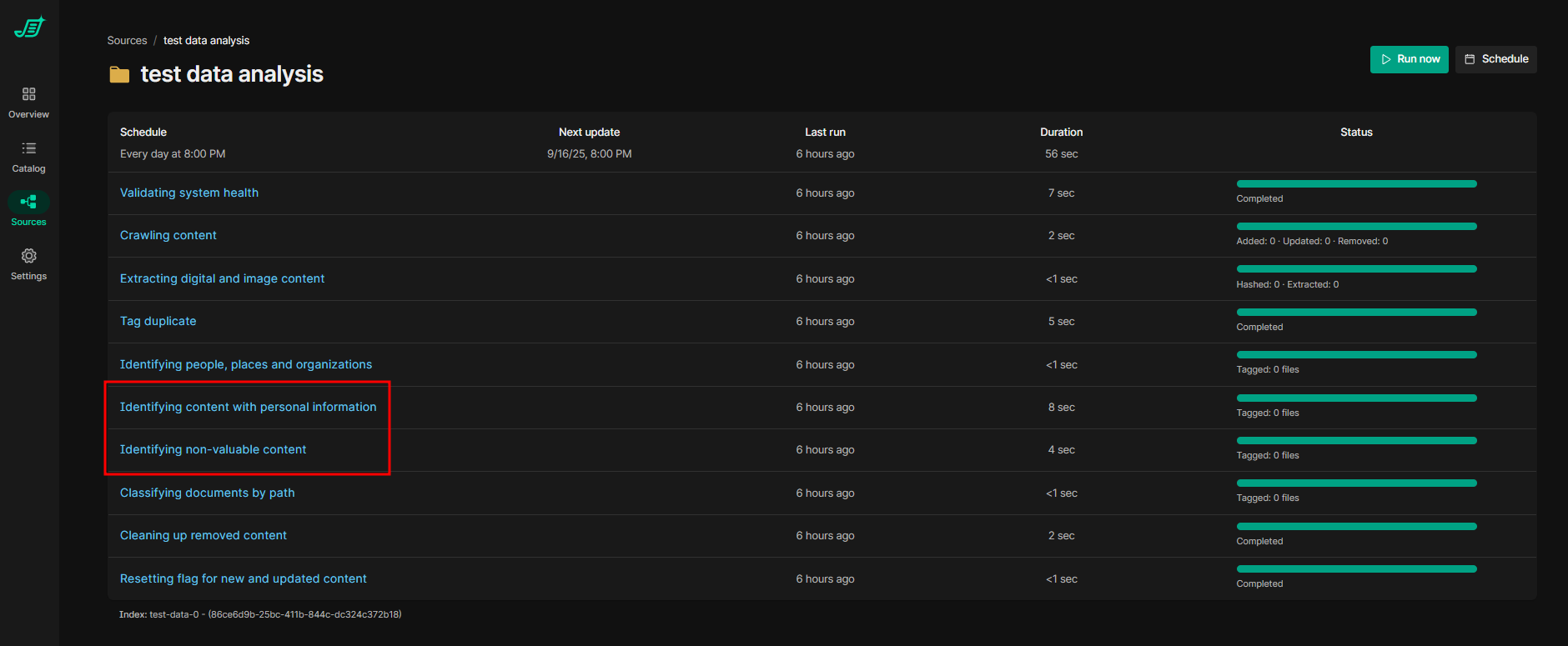Click the folder icon beside page title
The height and width of the screenshot is (646, 1568).
pyautogui.click(x=120, y=75)
